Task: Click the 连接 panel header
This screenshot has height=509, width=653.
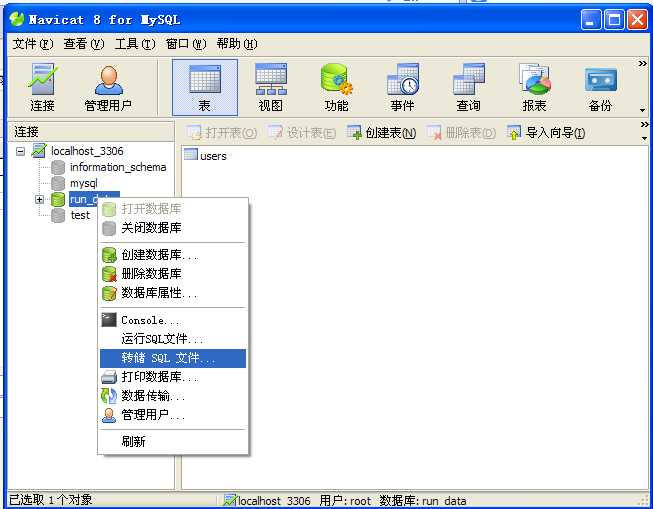Action: pos(91,132)
